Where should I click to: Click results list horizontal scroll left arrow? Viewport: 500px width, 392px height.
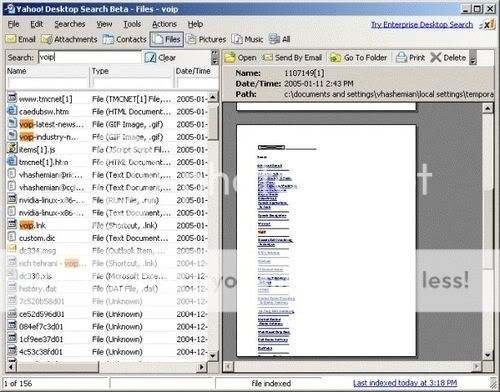tap(11, 367)
